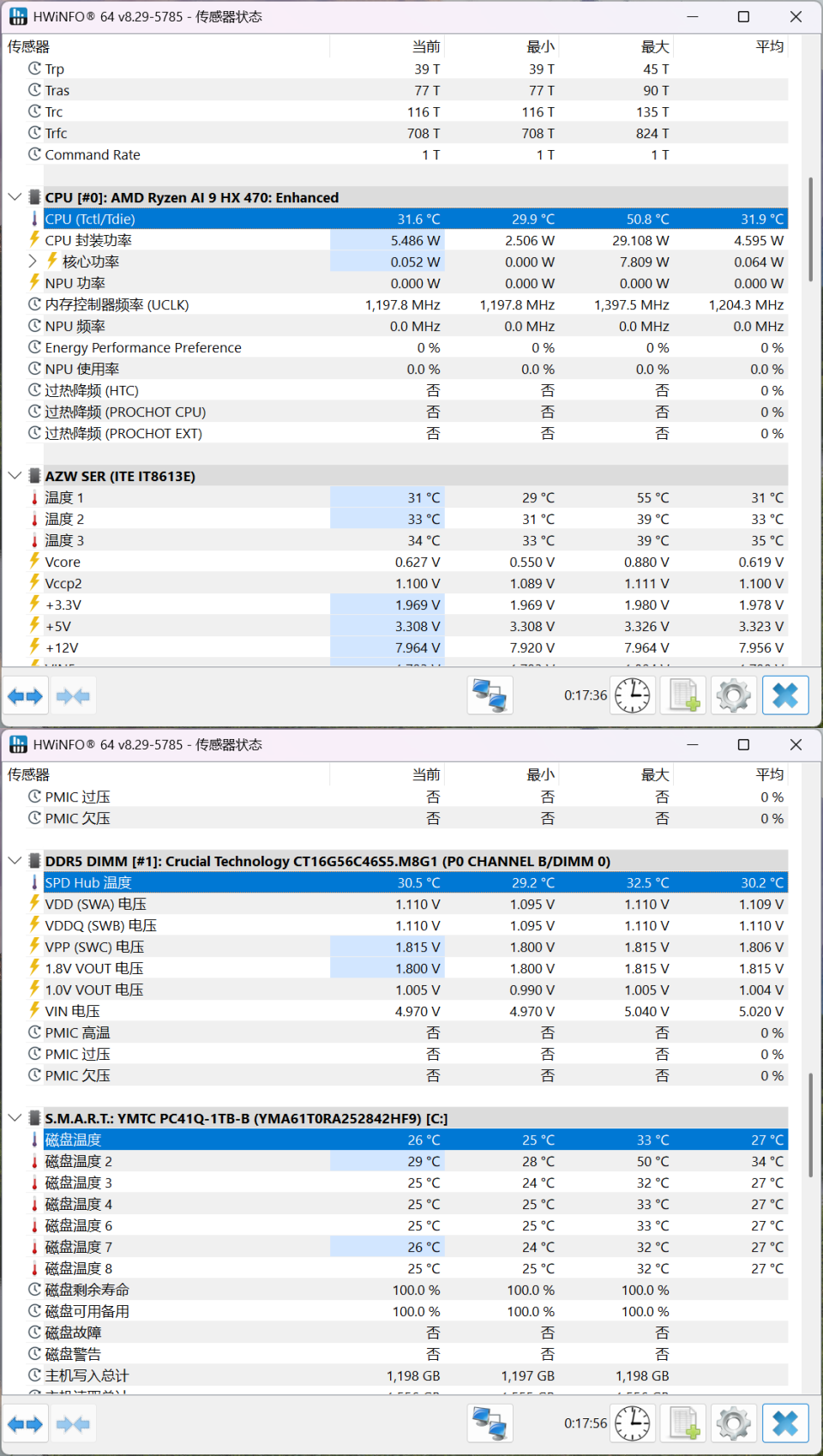This screenshot has width=823, height=1456.
Task: Click HWiNFO app icon in top title bar
Action: (18, 16)
